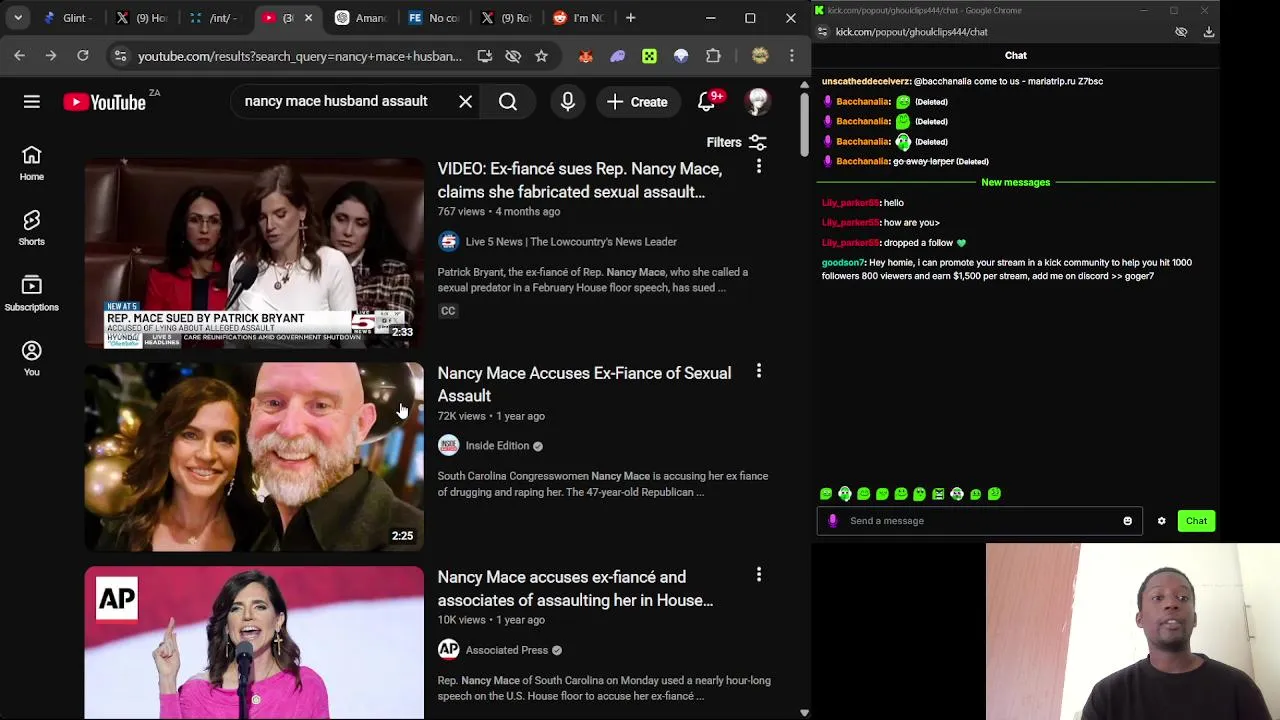Close the active YouTube tab
Viewport: 1280px width, 720px height.
[x=308, y=18]
